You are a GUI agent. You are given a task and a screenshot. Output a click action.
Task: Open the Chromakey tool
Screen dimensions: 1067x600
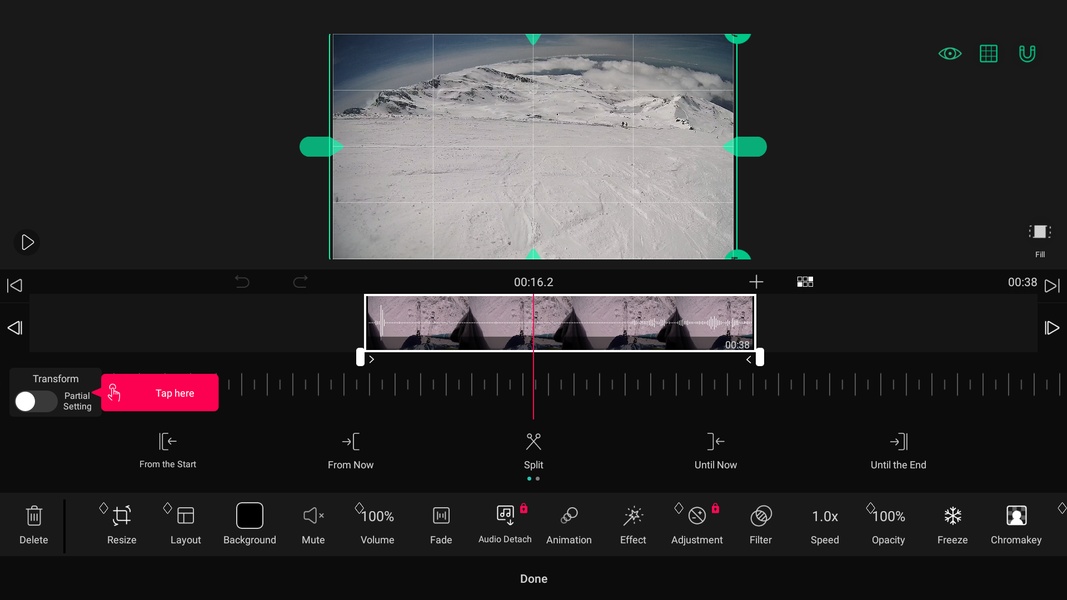tap(1016, 524)
